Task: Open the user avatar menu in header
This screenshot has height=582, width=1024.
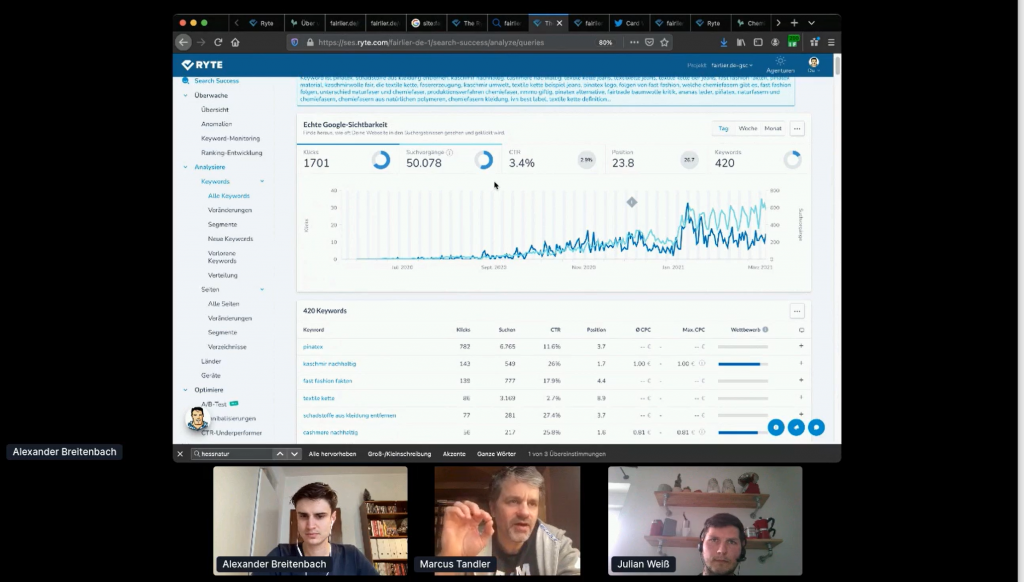Action: pos(814,64)
